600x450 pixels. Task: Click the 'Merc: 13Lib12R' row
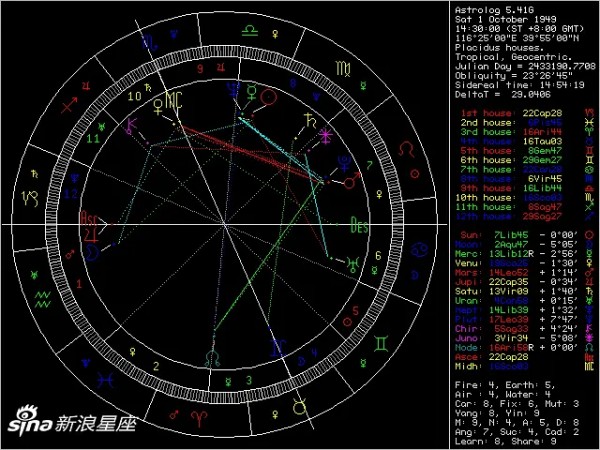point(524,254)
